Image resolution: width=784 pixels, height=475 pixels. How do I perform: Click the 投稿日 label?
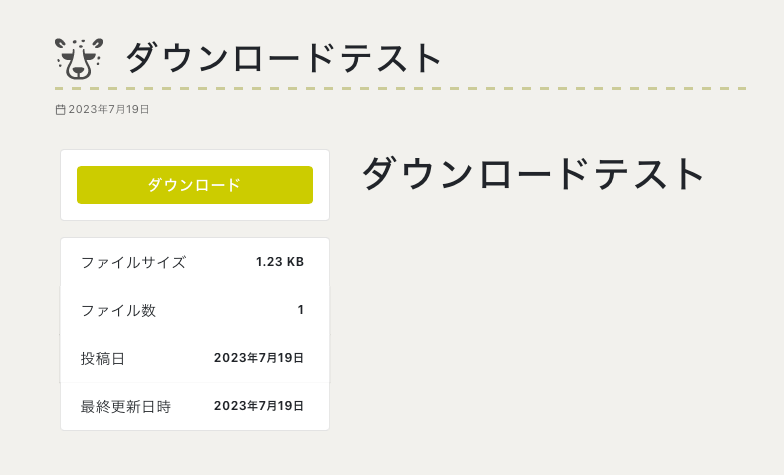(x=103, y=358)
